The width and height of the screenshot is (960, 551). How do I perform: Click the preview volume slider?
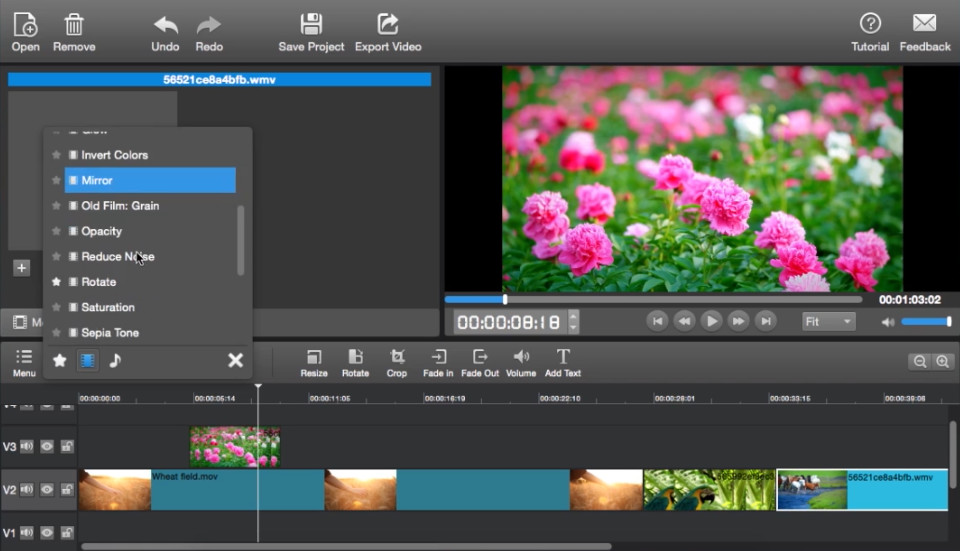click(x=925, y=322)
